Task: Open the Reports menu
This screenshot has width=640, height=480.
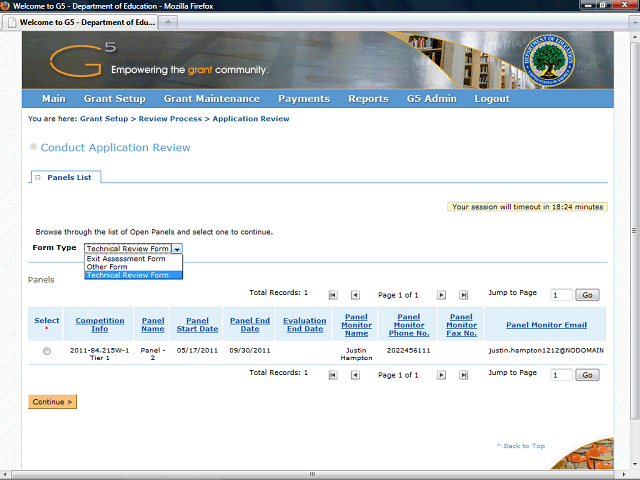Action: click(368, 99)
